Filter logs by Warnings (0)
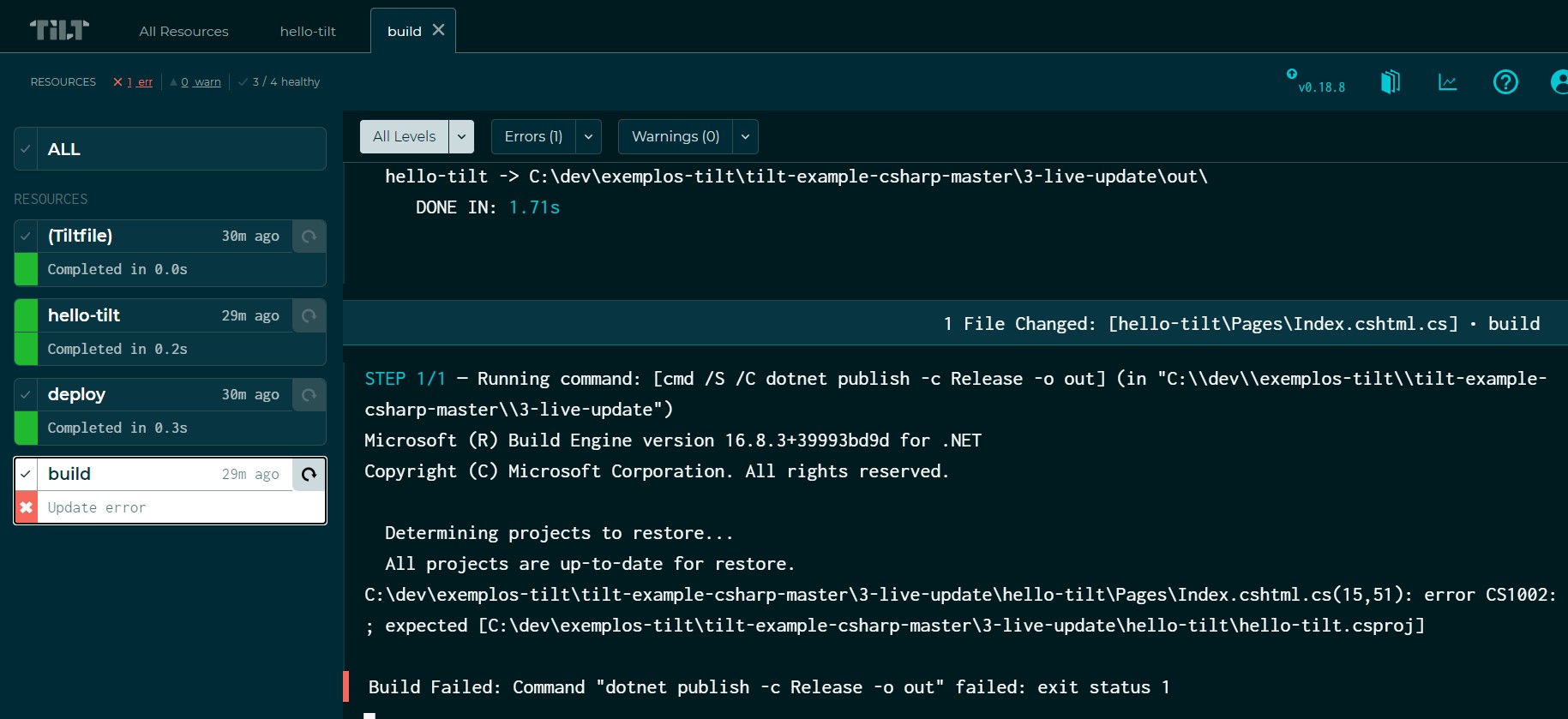Screen dimensions: 1568x719 pyautogui.click(x=676, y=136)
